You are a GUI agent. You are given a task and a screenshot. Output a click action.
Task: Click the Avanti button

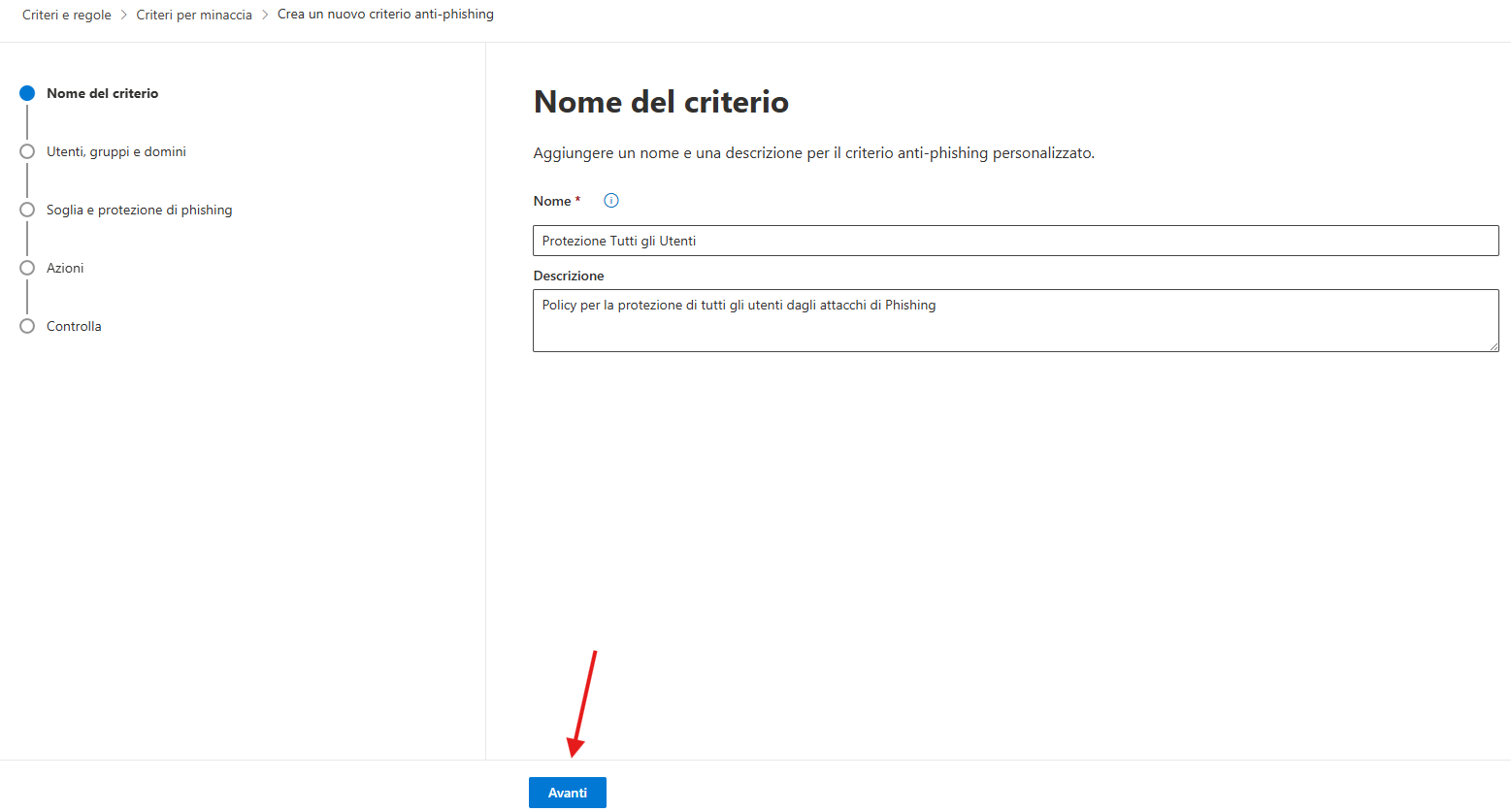coord(568,793)
